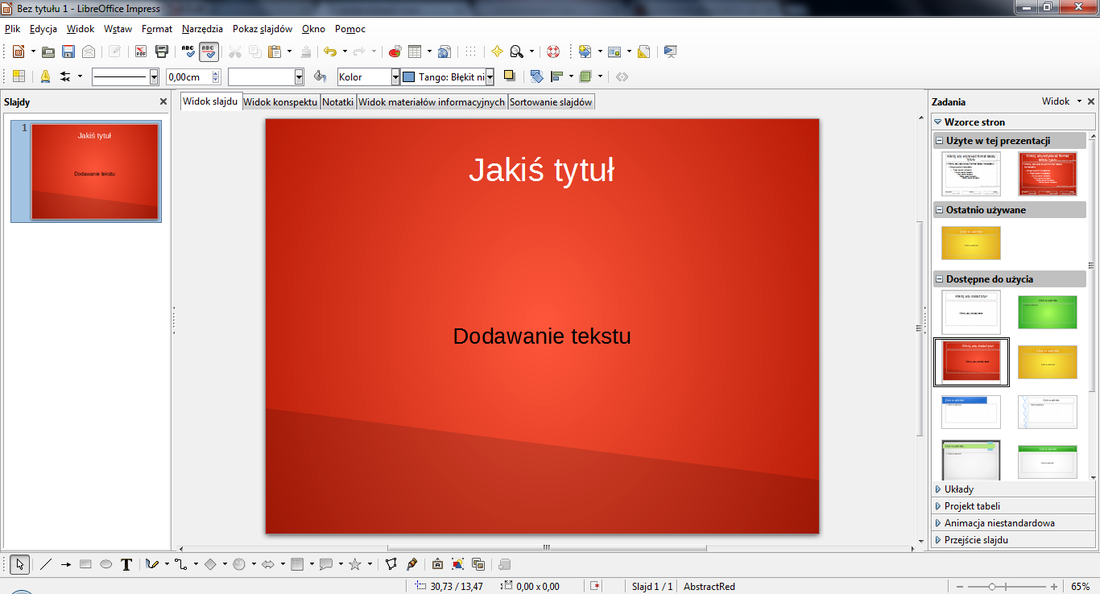Click the line width field 0,00cm
Viewport: 1100px width, 594px height.
(188, 77)
